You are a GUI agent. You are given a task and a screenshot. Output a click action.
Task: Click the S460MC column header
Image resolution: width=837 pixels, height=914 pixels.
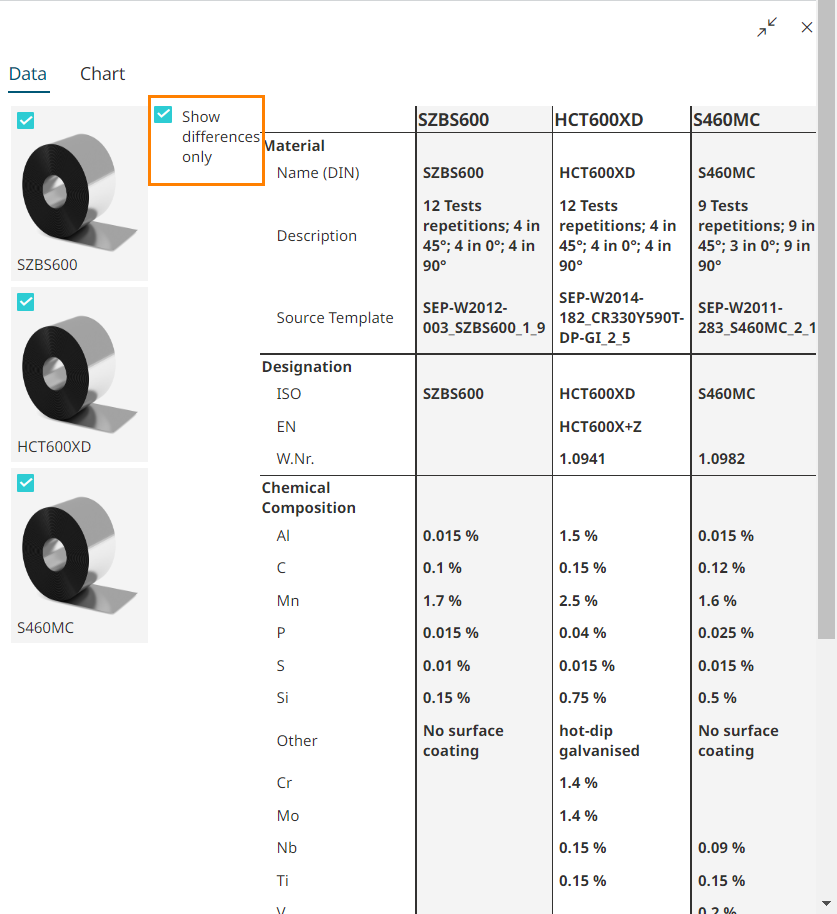coord(727,120)
